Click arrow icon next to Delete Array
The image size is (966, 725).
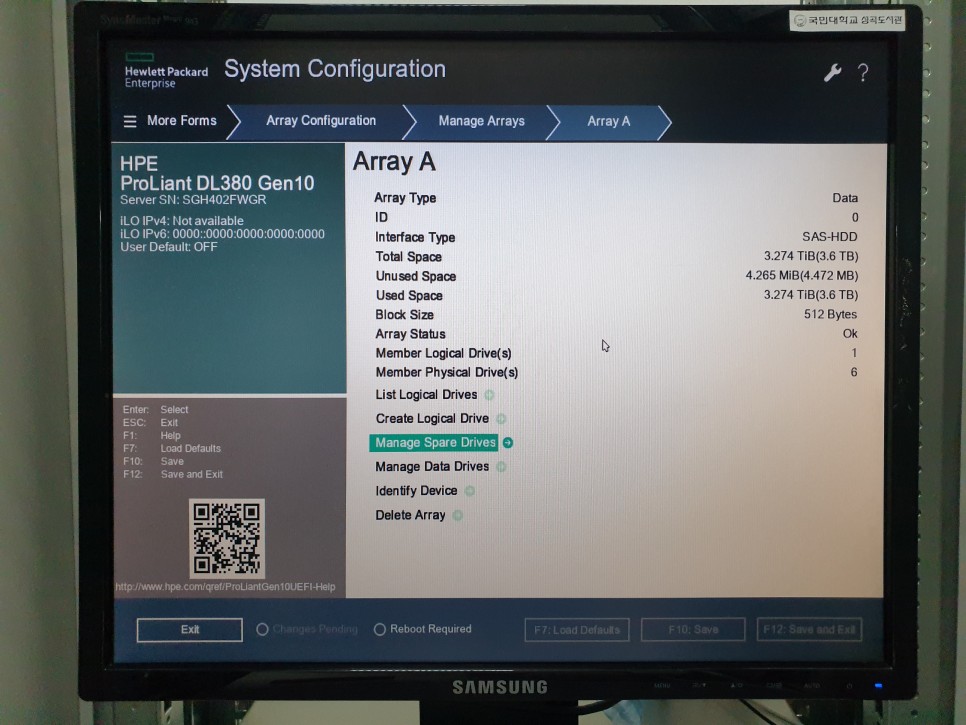[x=458, y=515]
